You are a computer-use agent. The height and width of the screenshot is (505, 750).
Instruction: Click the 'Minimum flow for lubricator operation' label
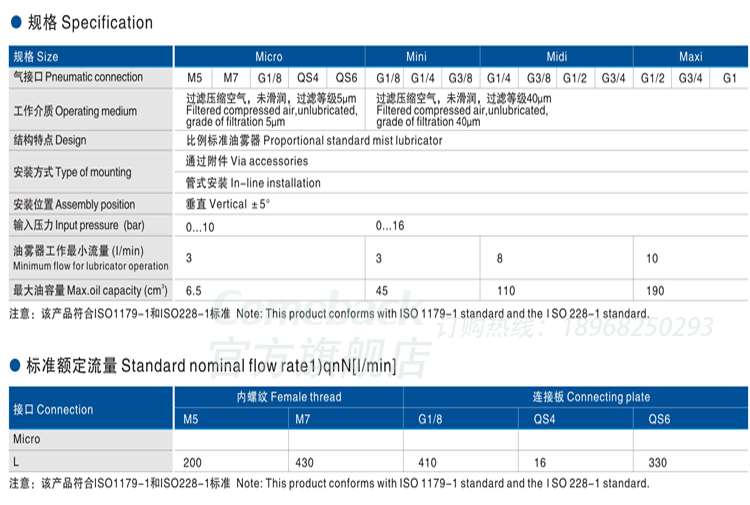tap(91, 266)
